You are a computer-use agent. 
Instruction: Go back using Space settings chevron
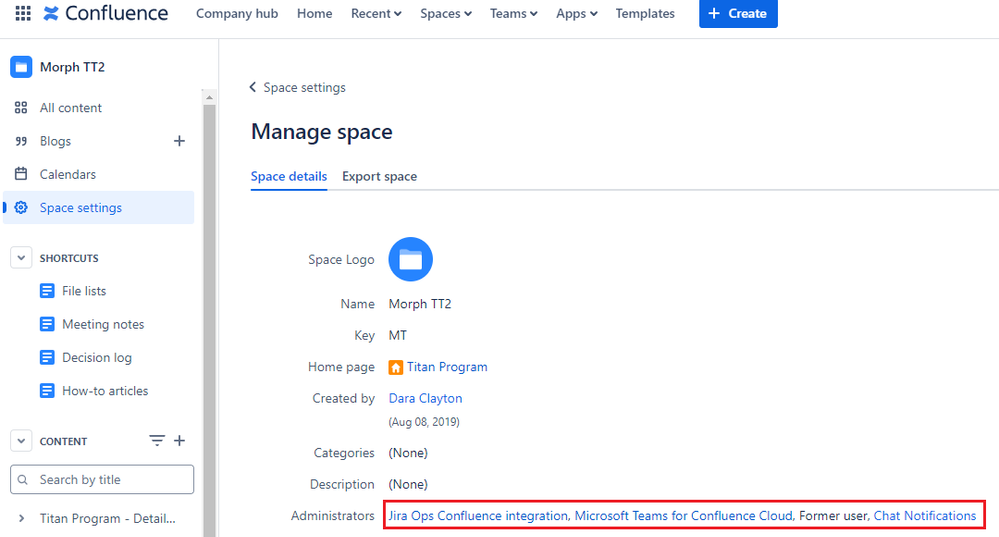point(253,87)
